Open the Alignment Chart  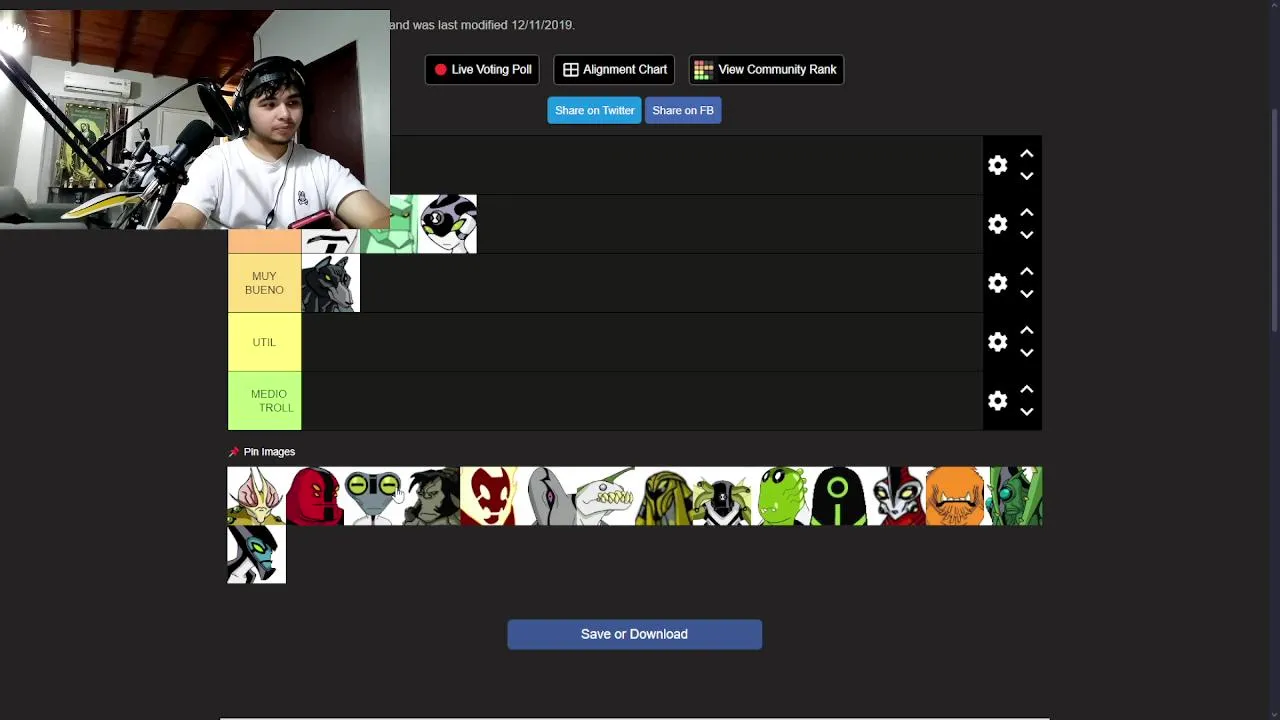614,70
